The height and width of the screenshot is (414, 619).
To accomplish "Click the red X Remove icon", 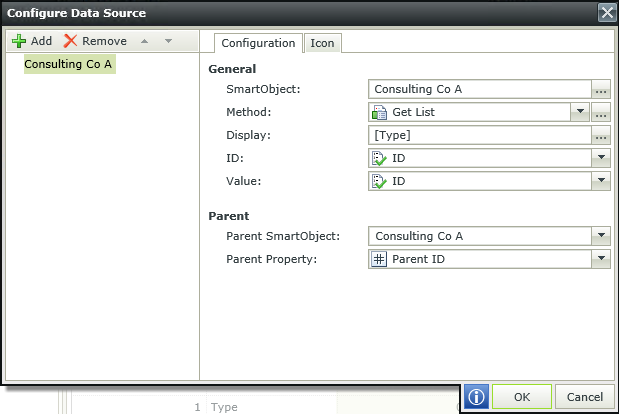I will 70,41.
